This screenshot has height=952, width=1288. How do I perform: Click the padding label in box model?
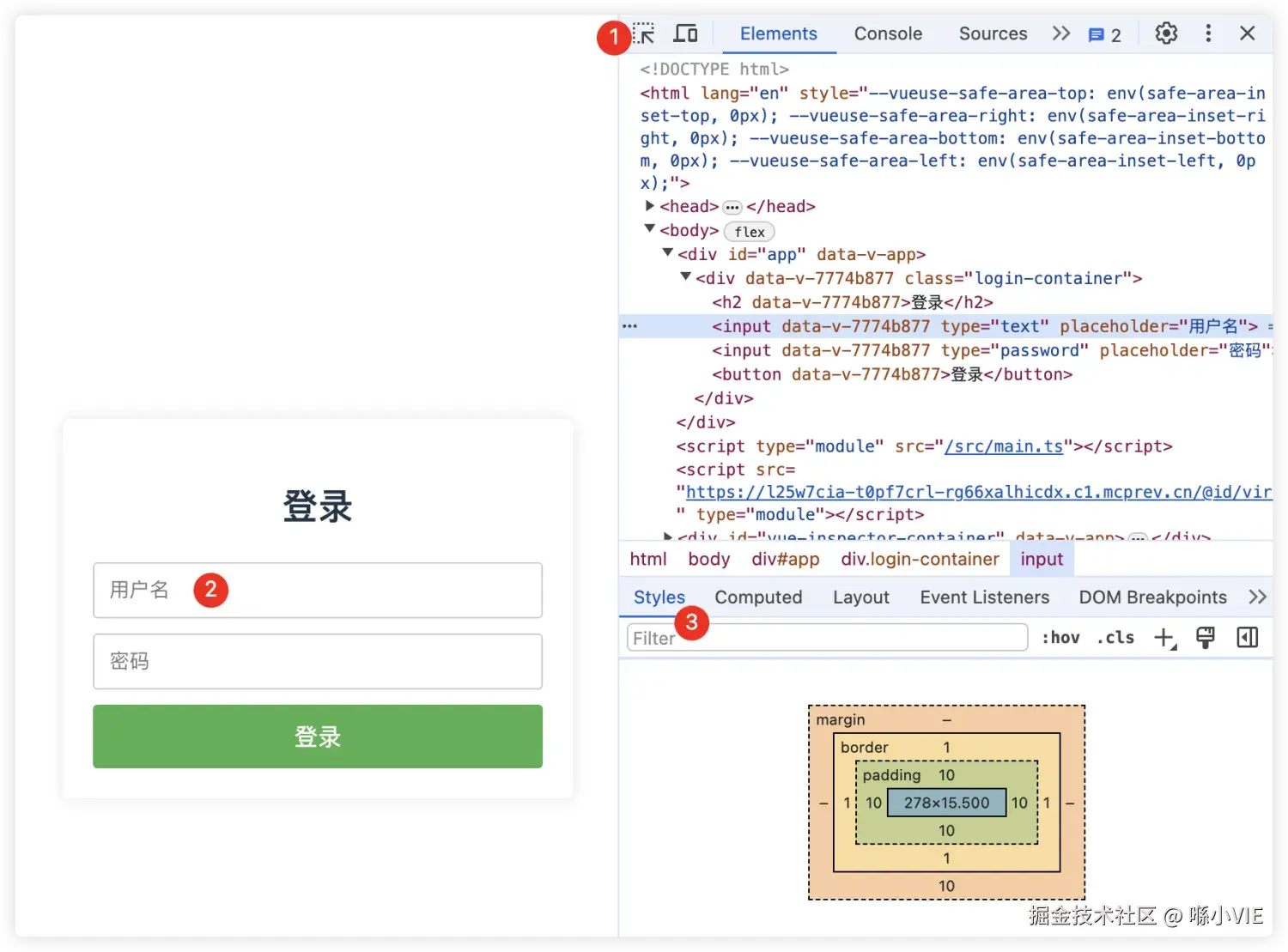(891, 775)
